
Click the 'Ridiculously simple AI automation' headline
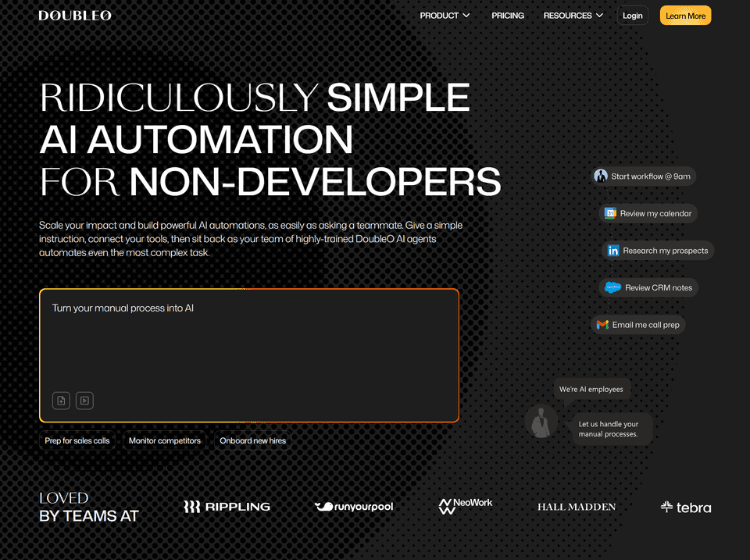coord(270,139)
